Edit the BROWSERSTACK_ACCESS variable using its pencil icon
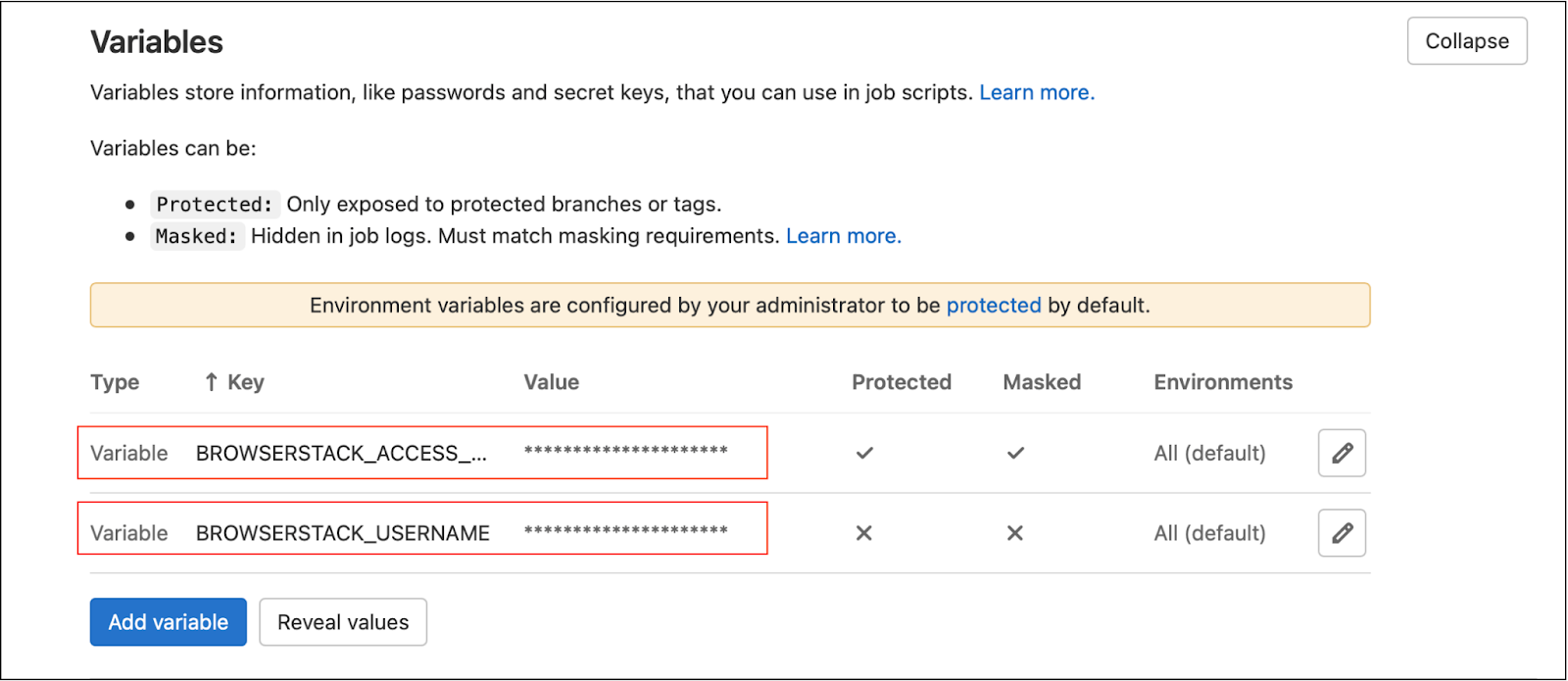 tap(1341, 453)
